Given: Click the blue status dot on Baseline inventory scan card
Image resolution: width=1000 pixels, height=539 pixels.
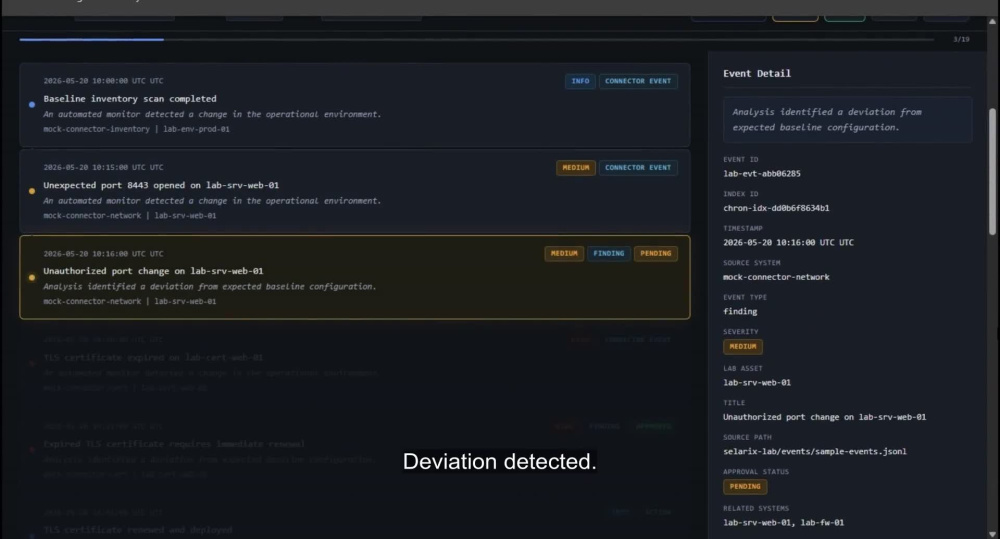Looking at the screenshot, I should 32,105.
